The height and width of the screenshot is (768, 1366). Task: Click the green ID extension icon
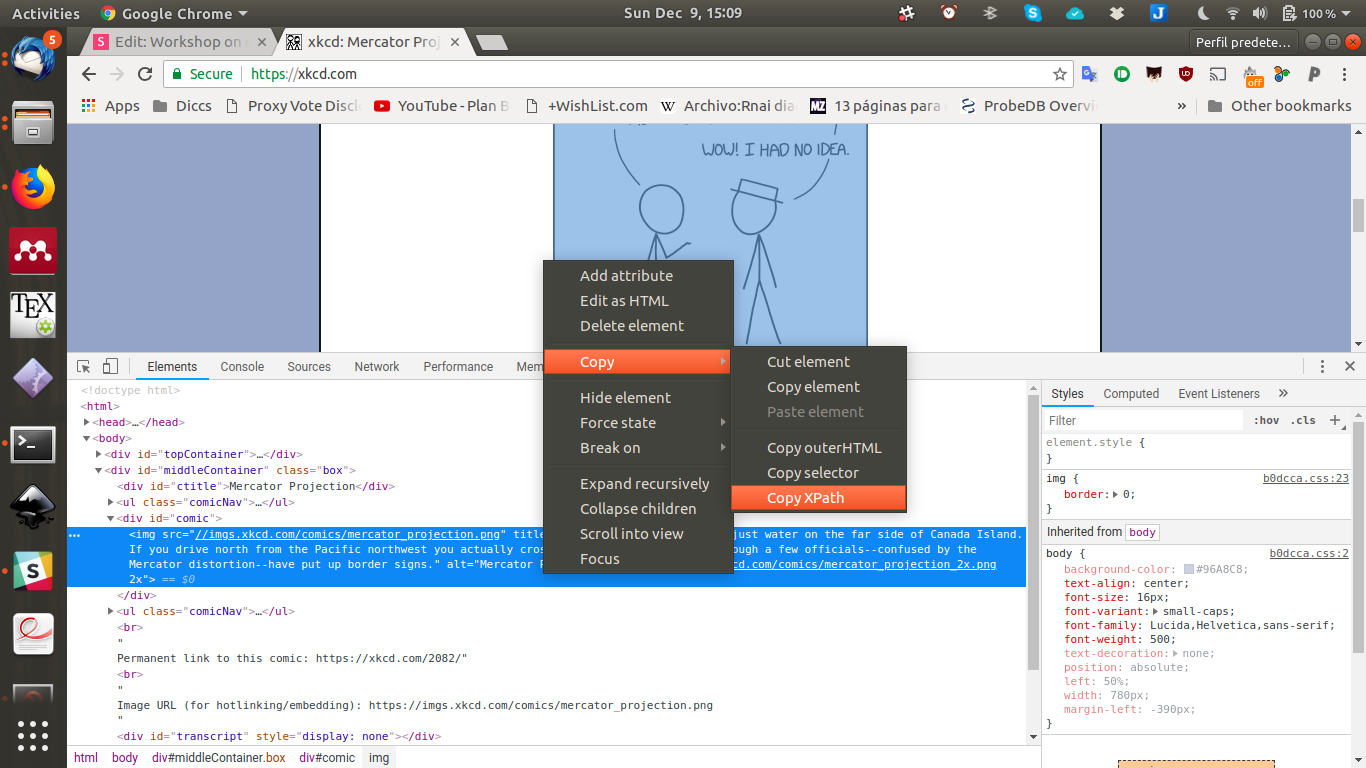[x=1122, y=74]
